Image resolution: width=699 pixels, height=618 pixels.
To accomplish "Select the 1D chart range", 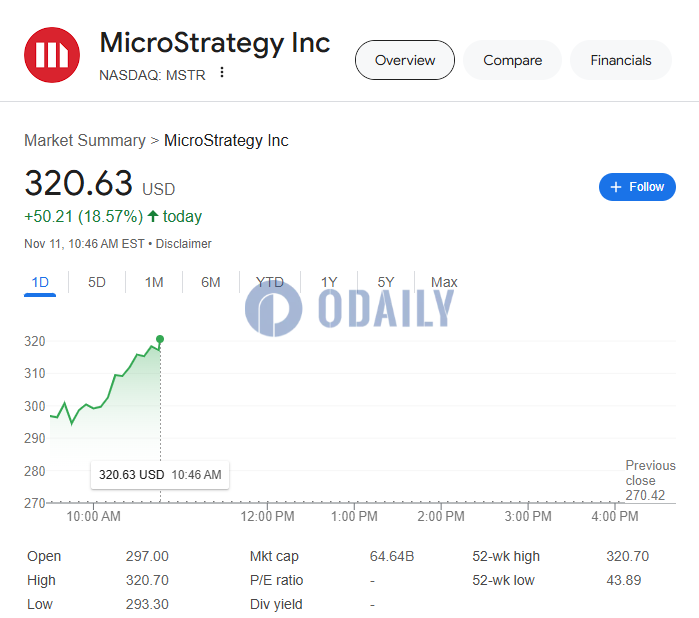I will click(x=40, y=282).
